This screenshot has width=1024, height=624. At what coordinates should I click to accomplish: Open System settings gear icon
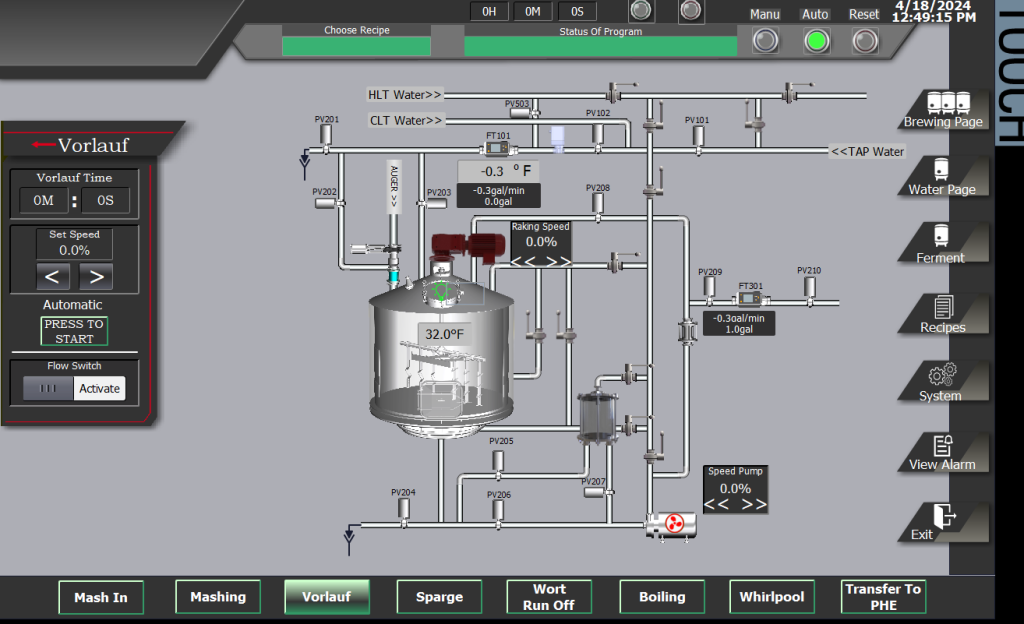coord(940,376)
